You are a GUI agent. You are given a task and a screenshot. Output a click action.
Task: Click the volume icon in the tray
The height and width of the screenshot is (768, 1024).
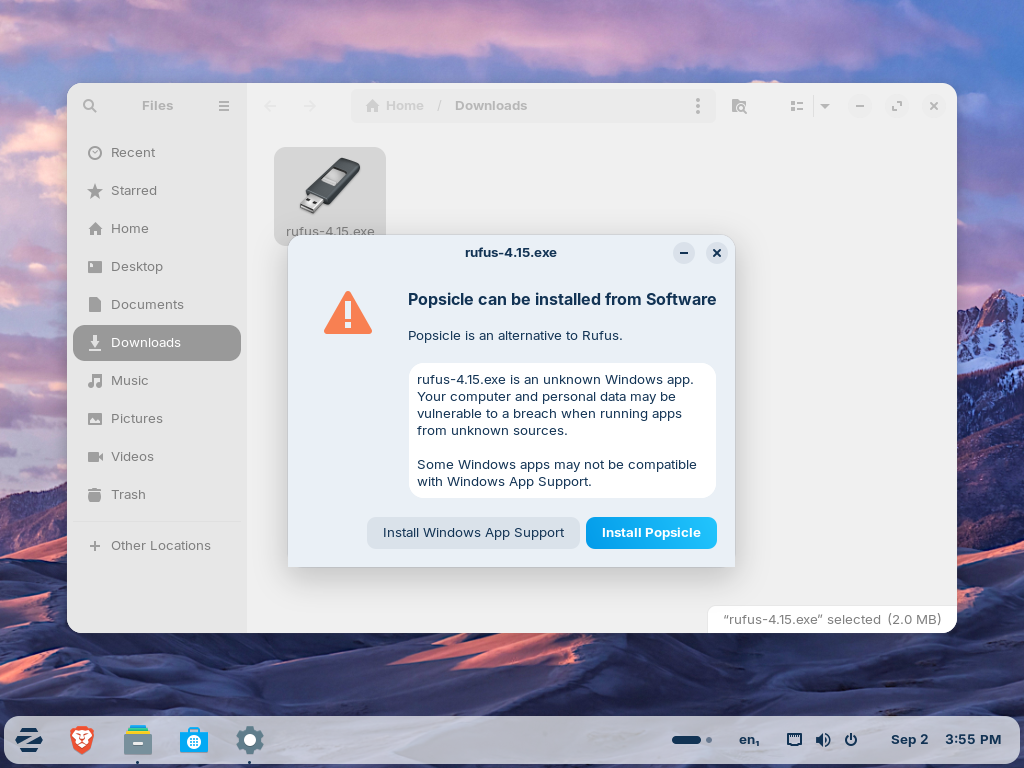[823, 740]
